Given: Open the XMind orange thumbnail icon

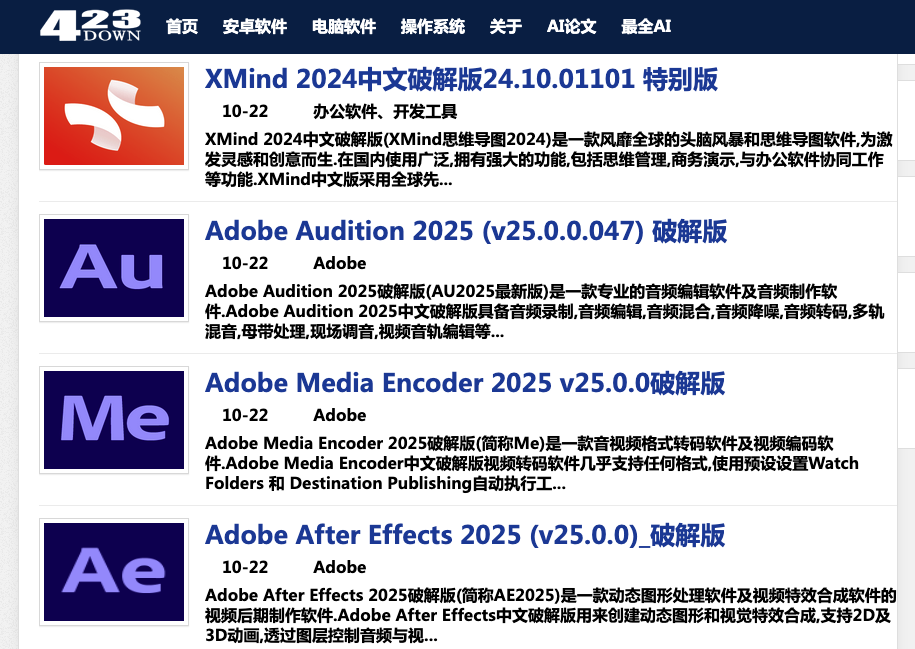Looking at the screenshot, I should 114,116.
